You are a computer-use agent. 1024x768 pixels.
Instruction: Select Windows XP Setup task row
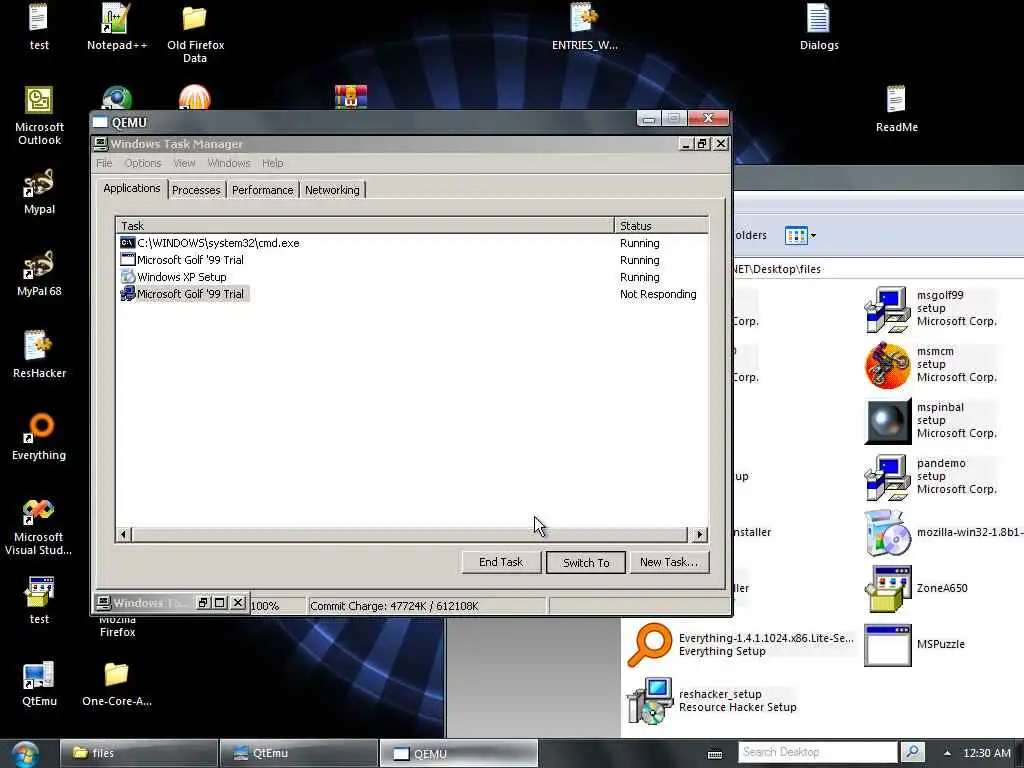[411, 277]
